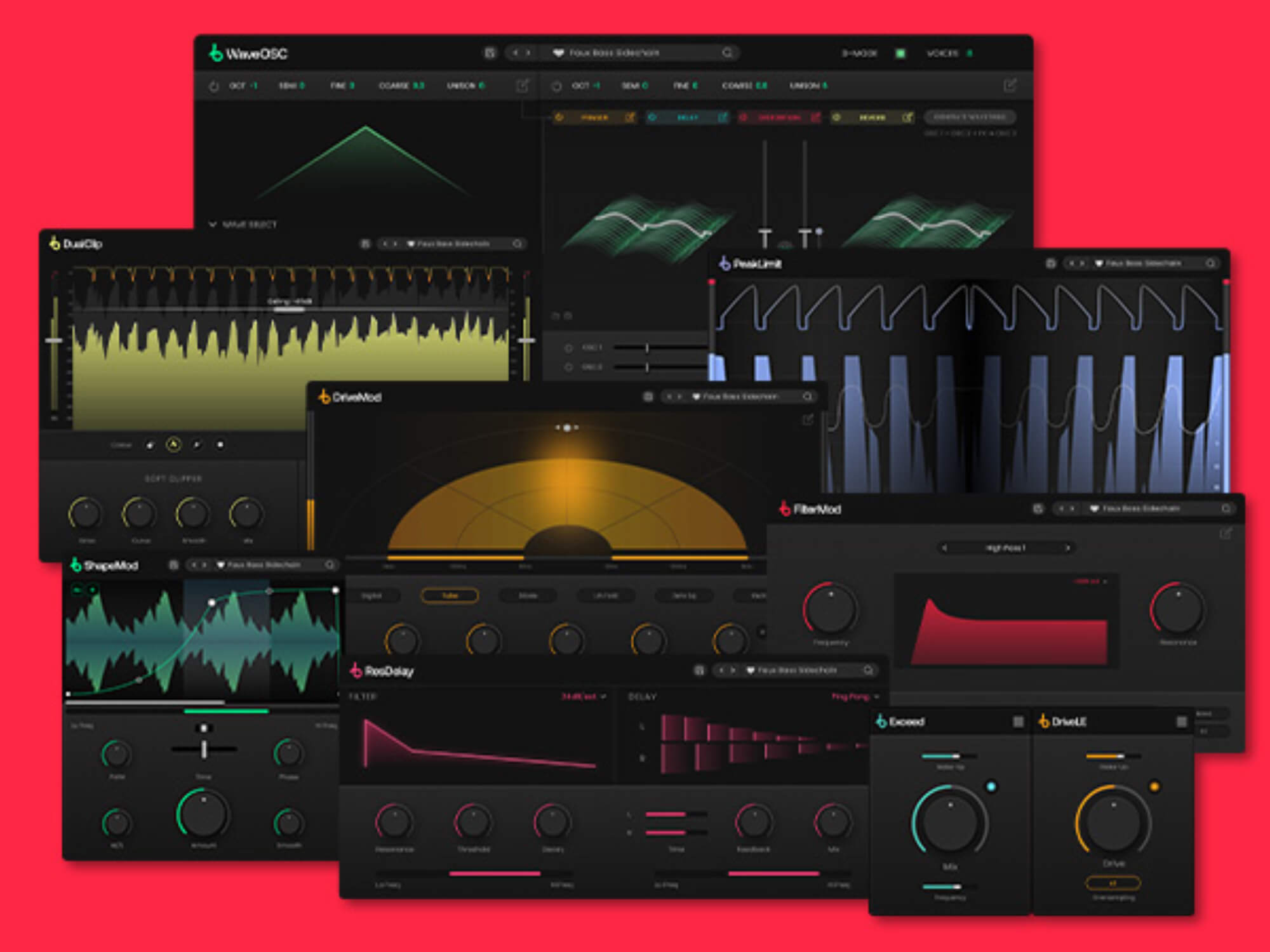This screenshot has width=1270, height=952.
Task: Expand the Wave Select section in WaveOSC
Action: (x=213, y=224)
